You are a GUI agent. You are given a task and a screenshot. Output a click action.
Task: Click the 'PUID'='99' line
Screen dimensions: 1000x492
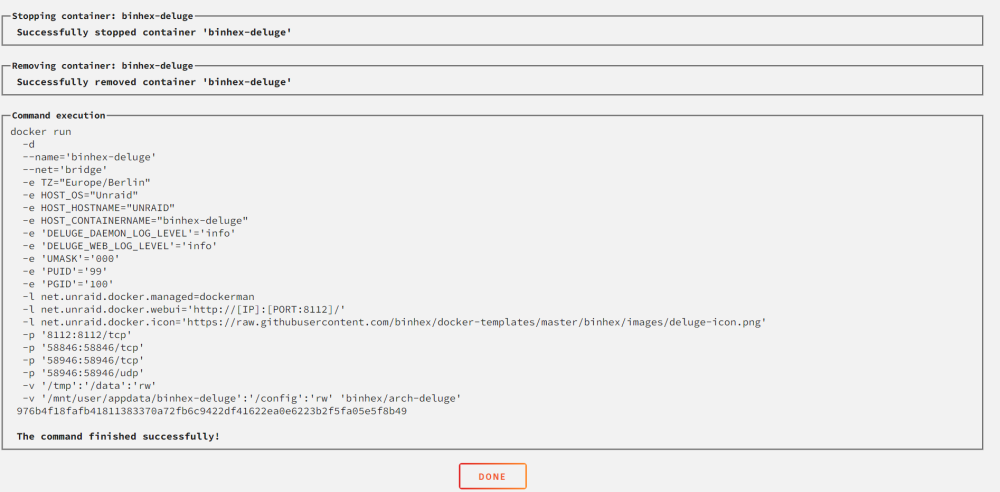(x=64, y=271)
